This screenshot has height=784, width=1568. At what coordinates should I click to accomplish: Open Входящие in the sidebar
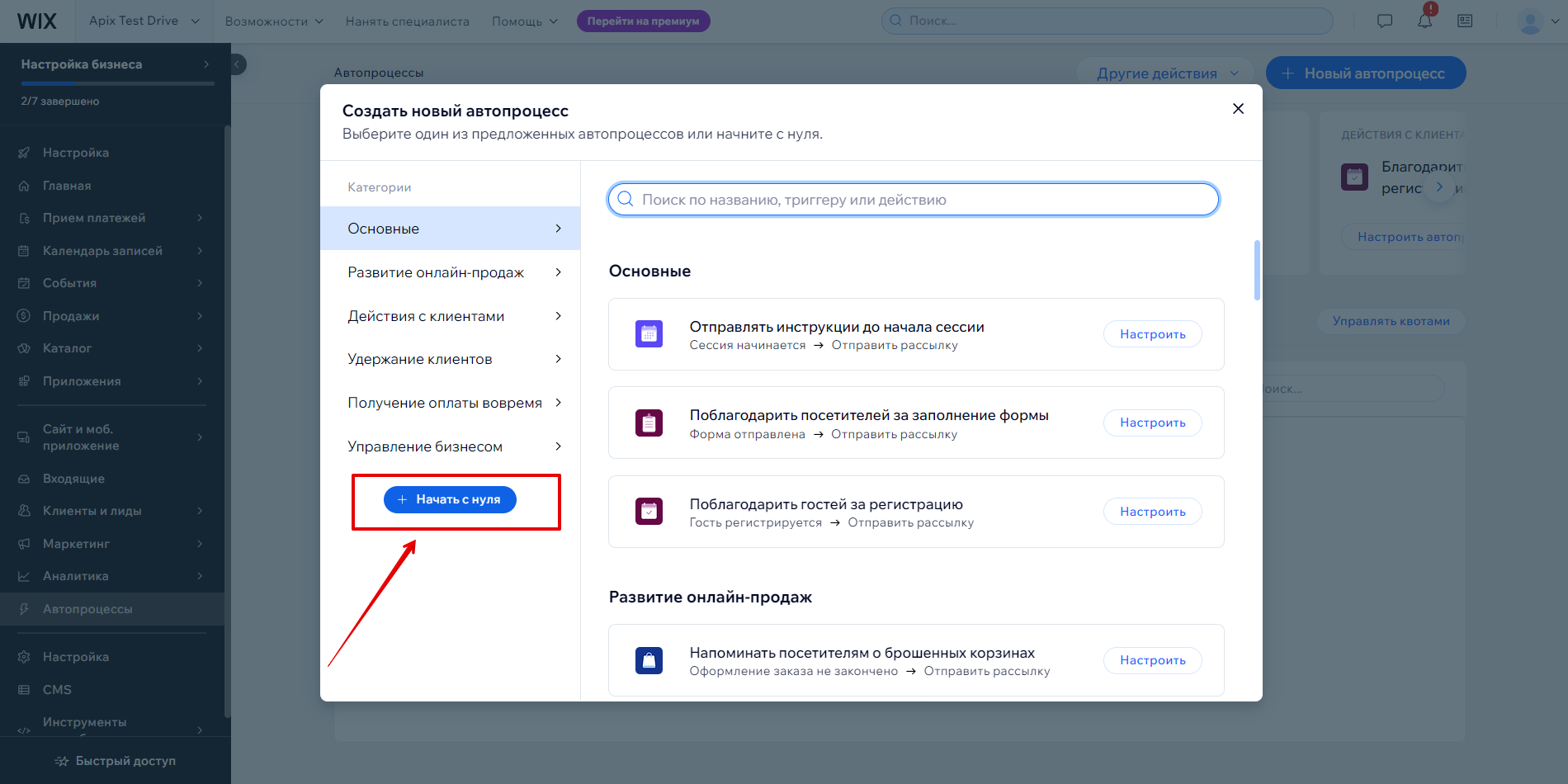tap(112, 479)
